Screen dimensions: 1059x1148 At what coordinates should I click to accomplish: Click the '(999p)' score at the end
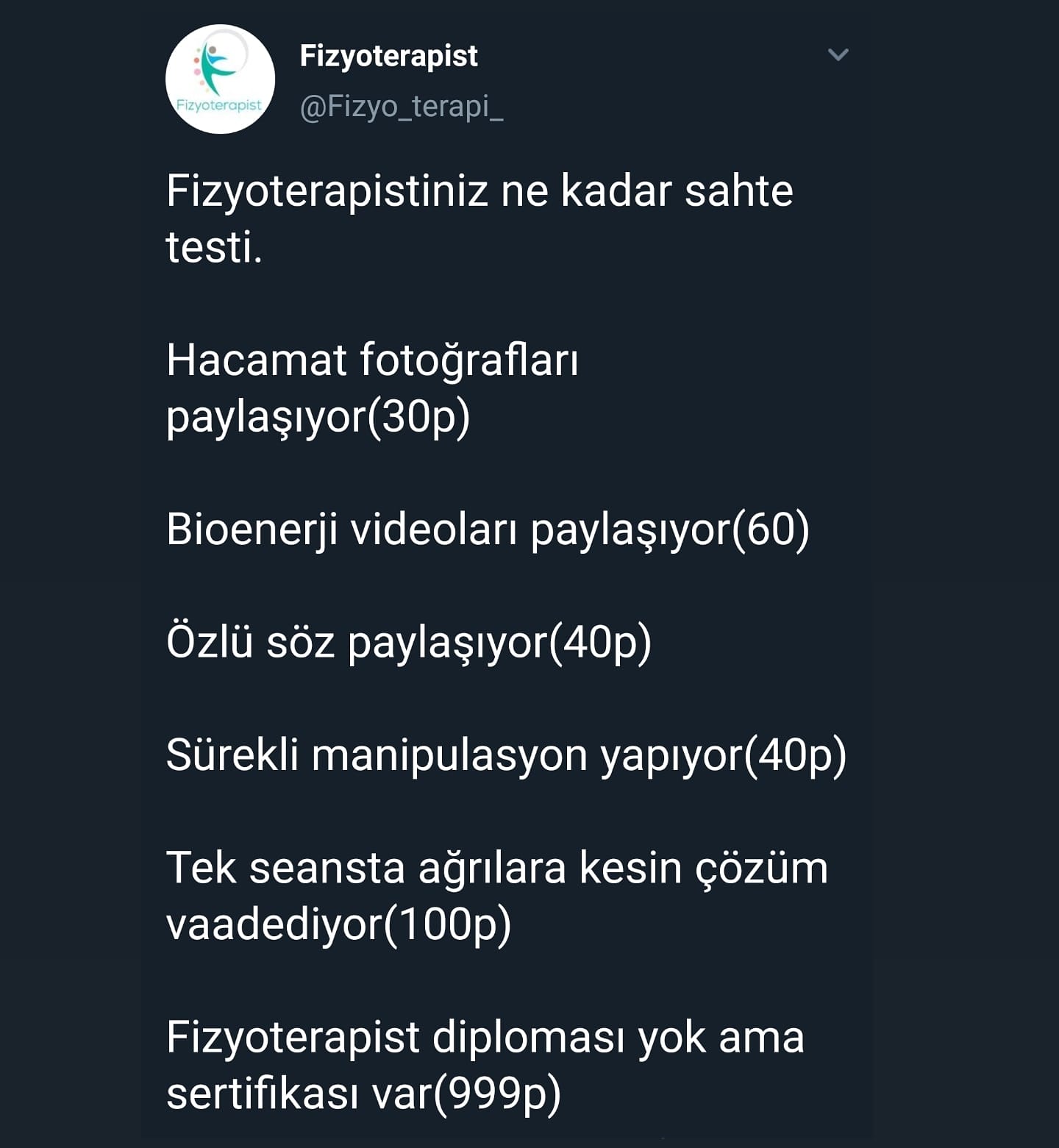coord(497,1094)
